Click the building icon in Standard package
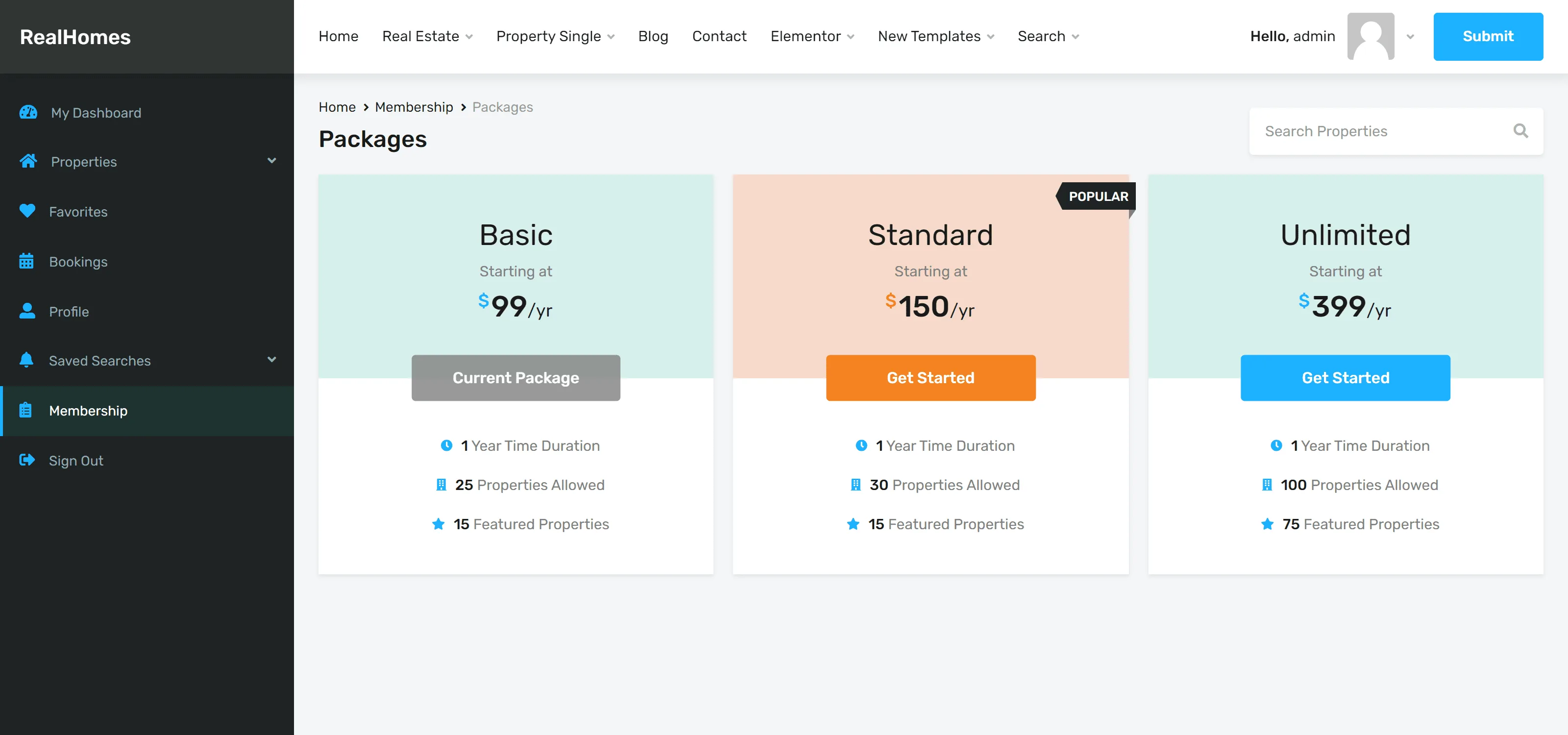Image resolution: width=1568 pixels, height=735 pixels. pyautogui.click(x=856, y=485)
